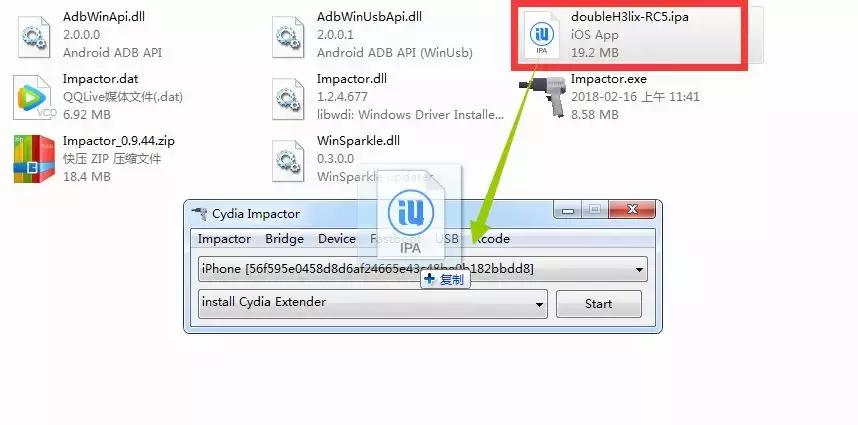Click the 'libwdi: Windows Driver Installe...' description
Viewport: 858px width, 425px height.
(410, 115)
